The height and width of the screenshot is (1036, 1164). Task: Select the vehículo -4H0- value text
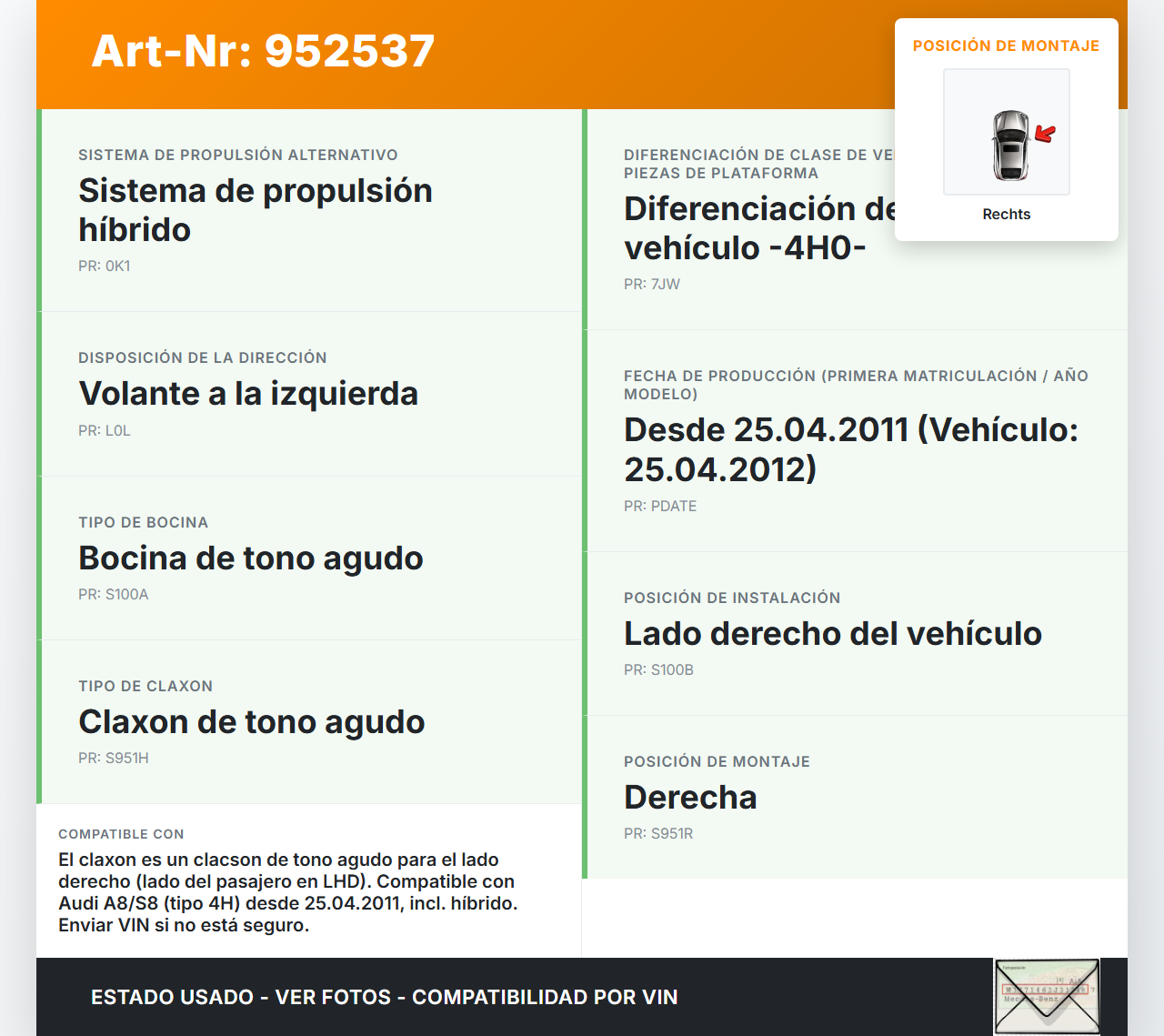click(x=745, y=247)
